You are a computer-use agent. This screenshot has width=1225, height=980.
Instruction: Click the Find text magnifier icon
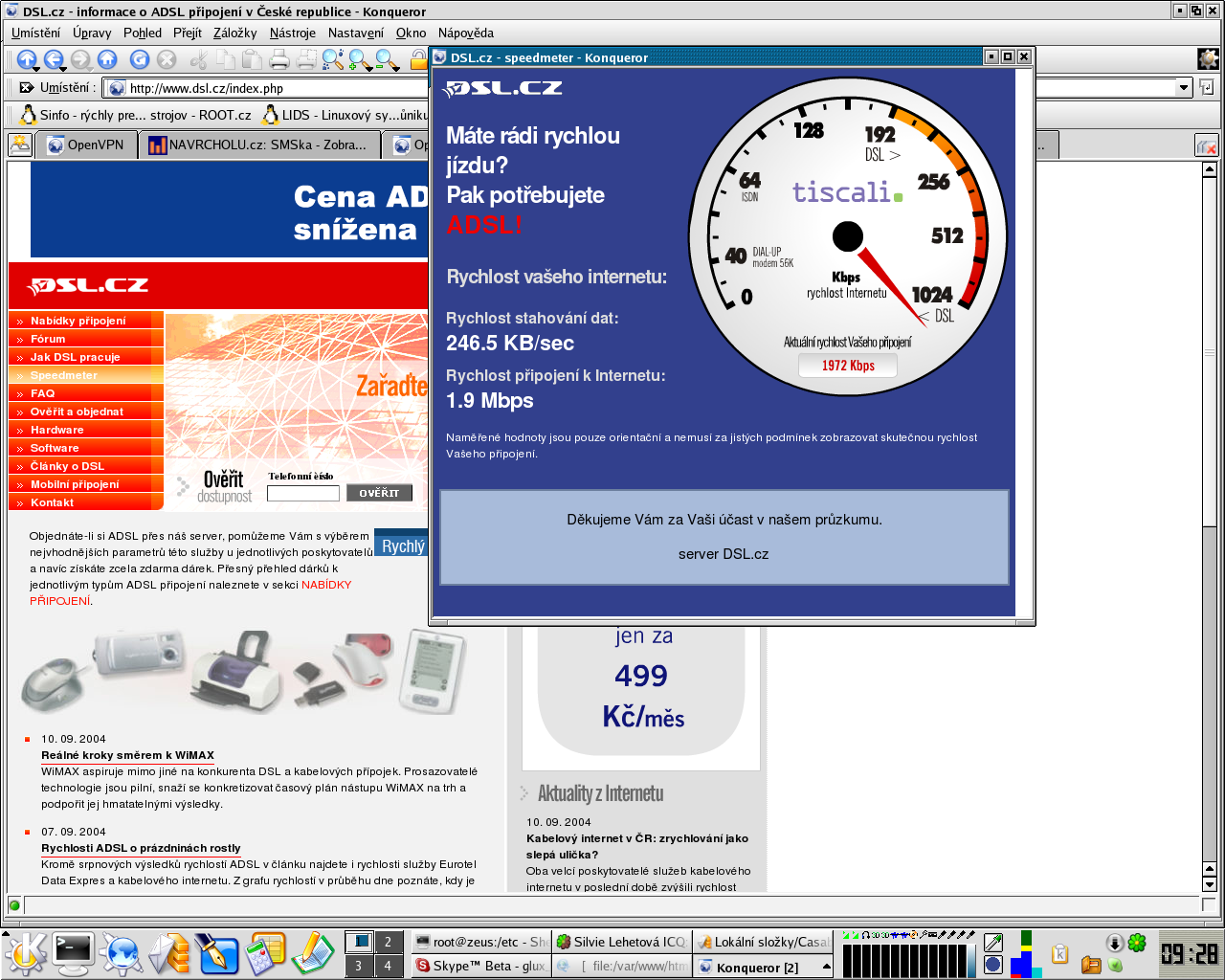click(333, 59)
